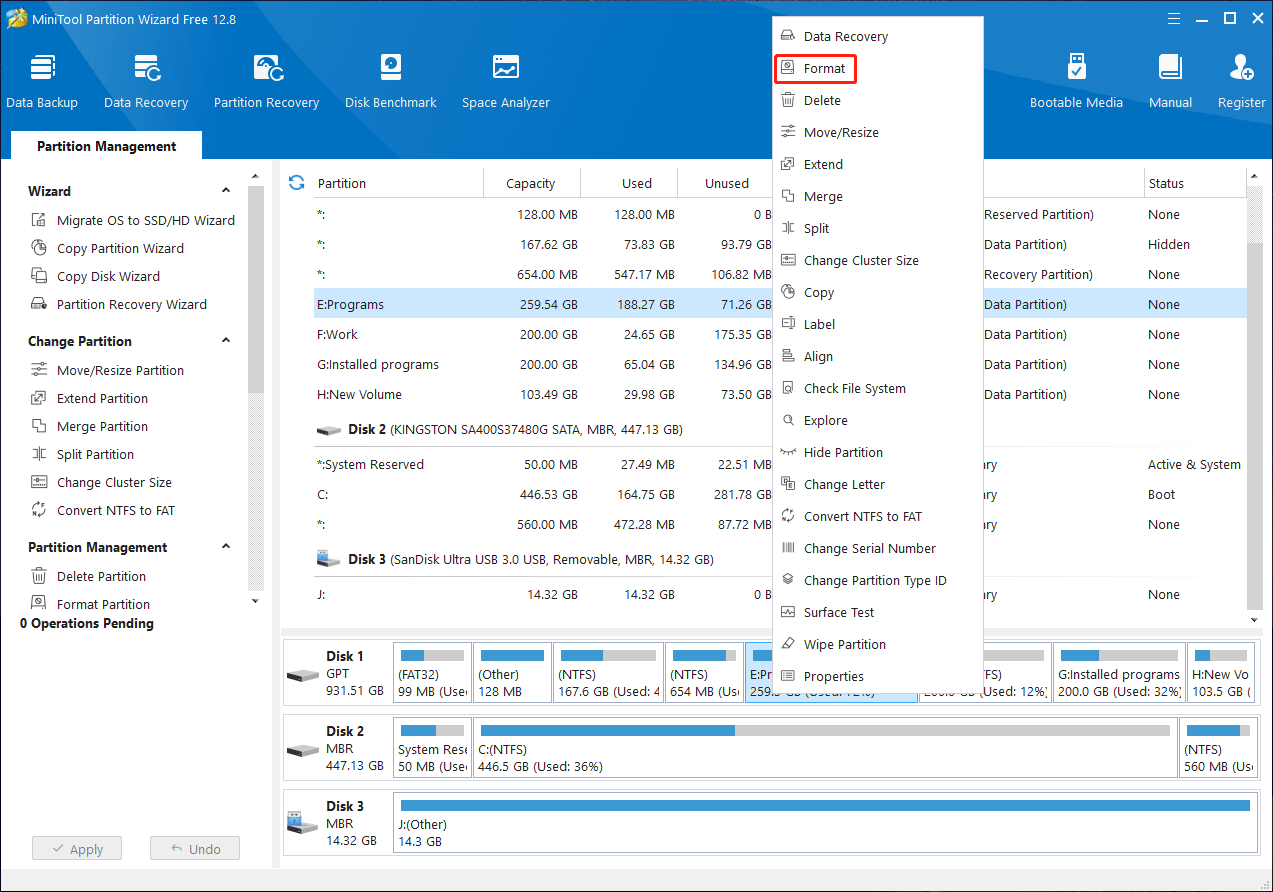
Task: Open the Manual
Action: [1169, 78]
